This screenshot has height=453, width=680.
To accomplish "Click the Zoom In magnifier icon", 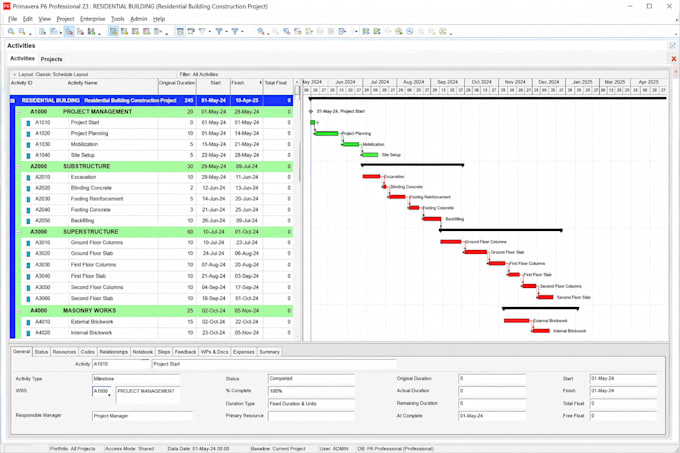I will pos(11,31).
